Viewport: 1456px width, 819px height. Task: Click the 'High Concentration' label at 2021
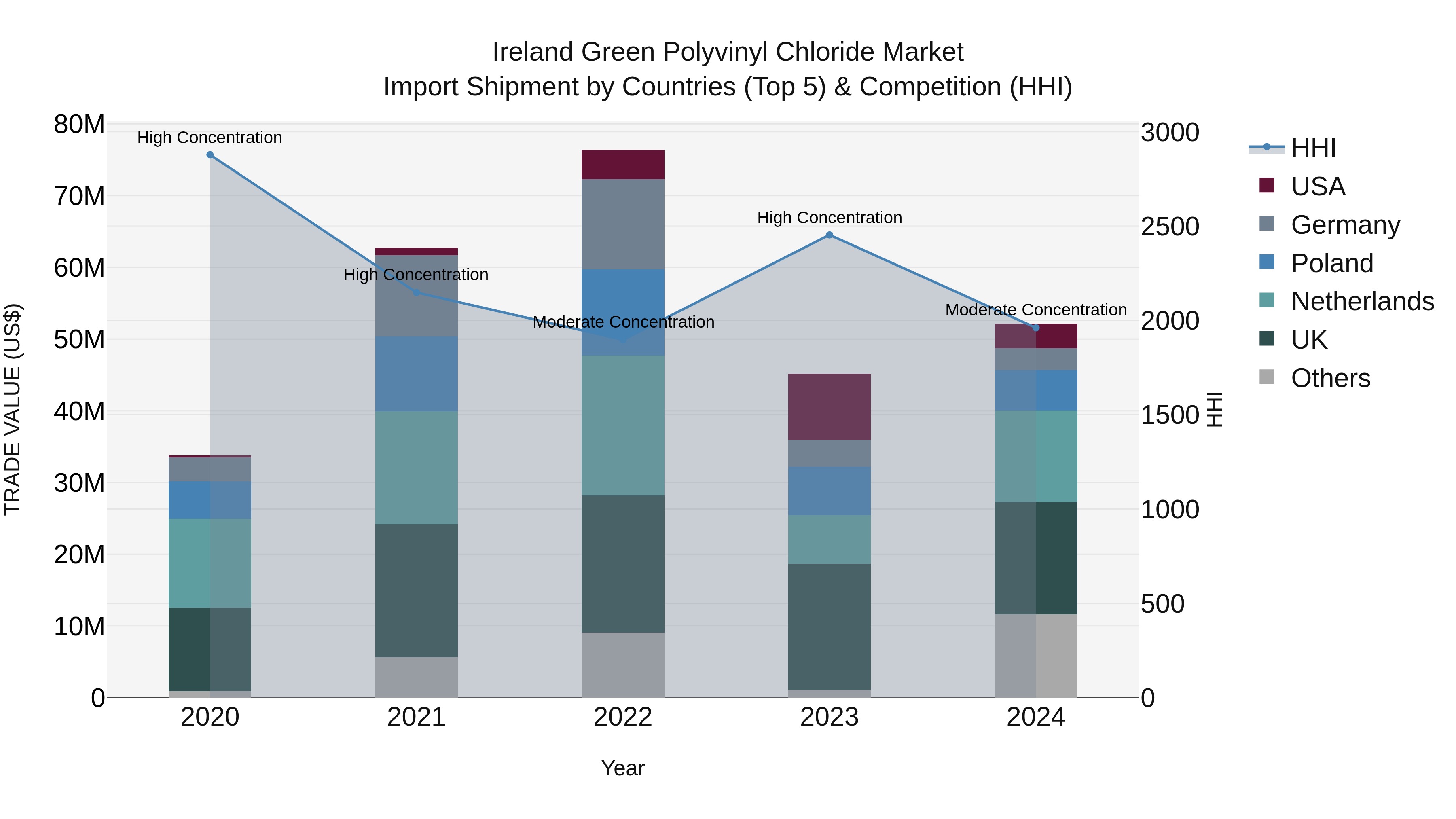pyautogui.click(x=416, y=275)
